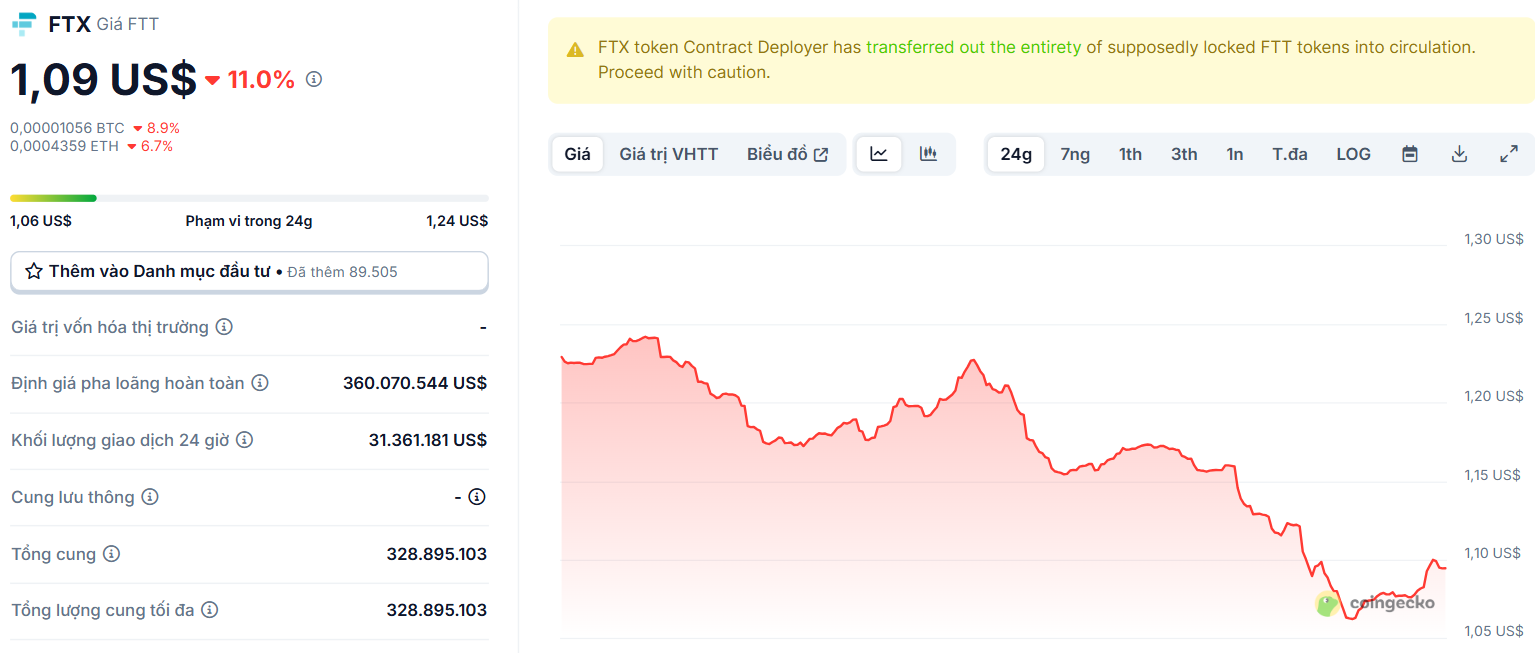Select the Giá trị VHTT tab
The width and height of the screenshot is (1535, 653).
668,154
